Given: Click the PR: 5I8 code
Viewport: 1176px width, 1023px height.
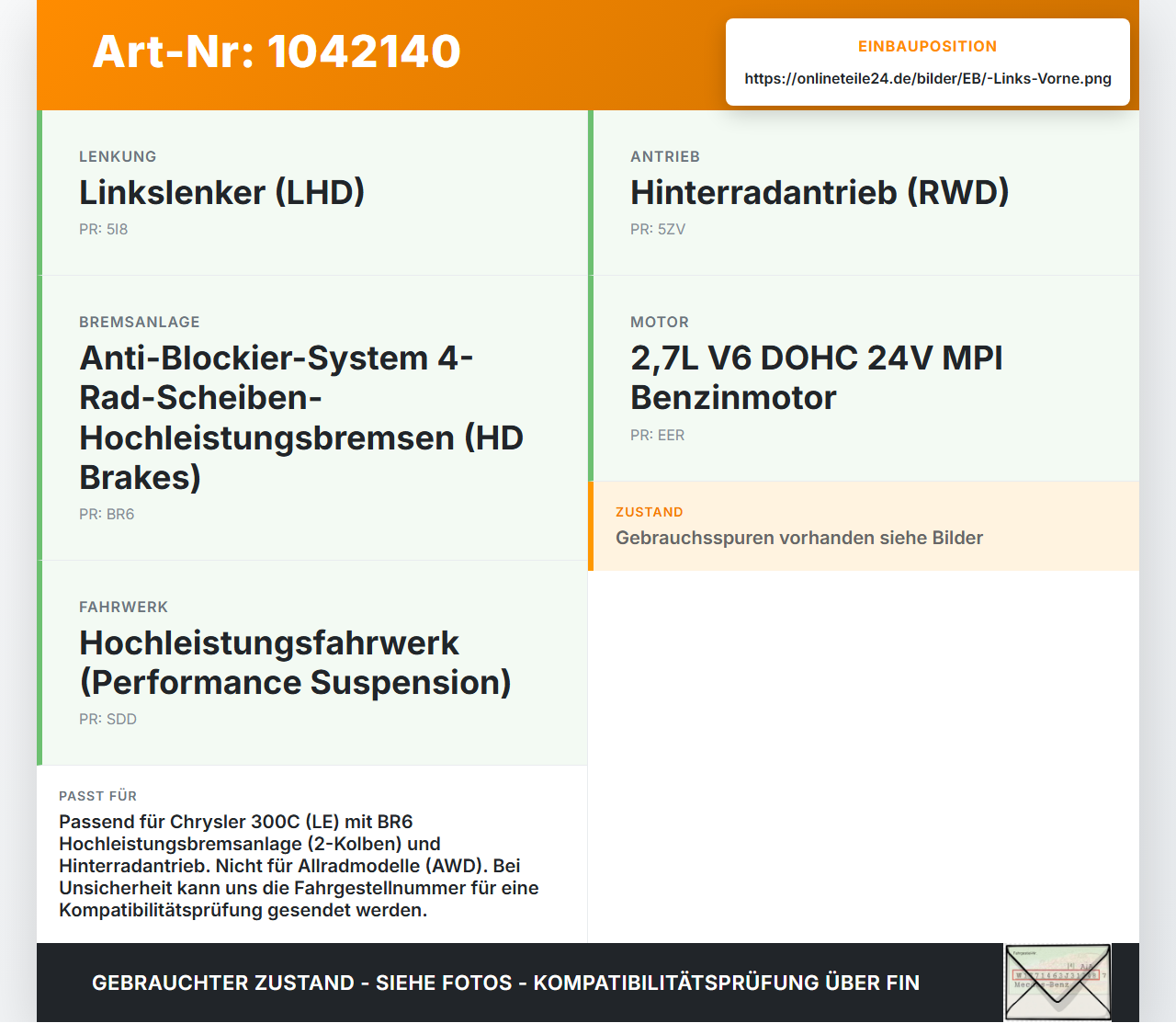Looking at the screenshot, I should (x=104, y=229).
